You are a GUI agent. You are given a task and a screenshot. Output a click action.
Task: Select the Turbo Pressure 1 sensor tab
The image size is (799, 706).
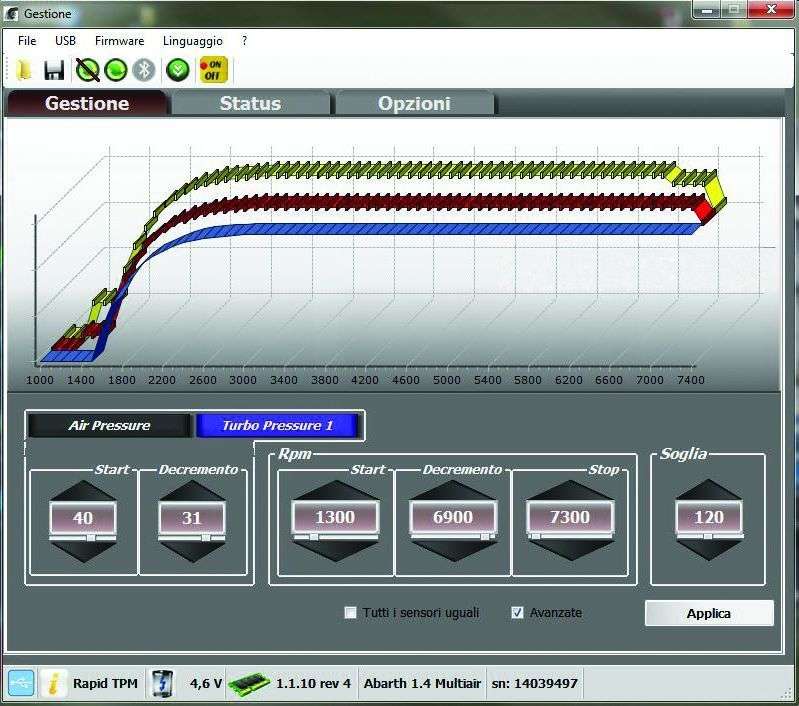[x=278, y=426]
